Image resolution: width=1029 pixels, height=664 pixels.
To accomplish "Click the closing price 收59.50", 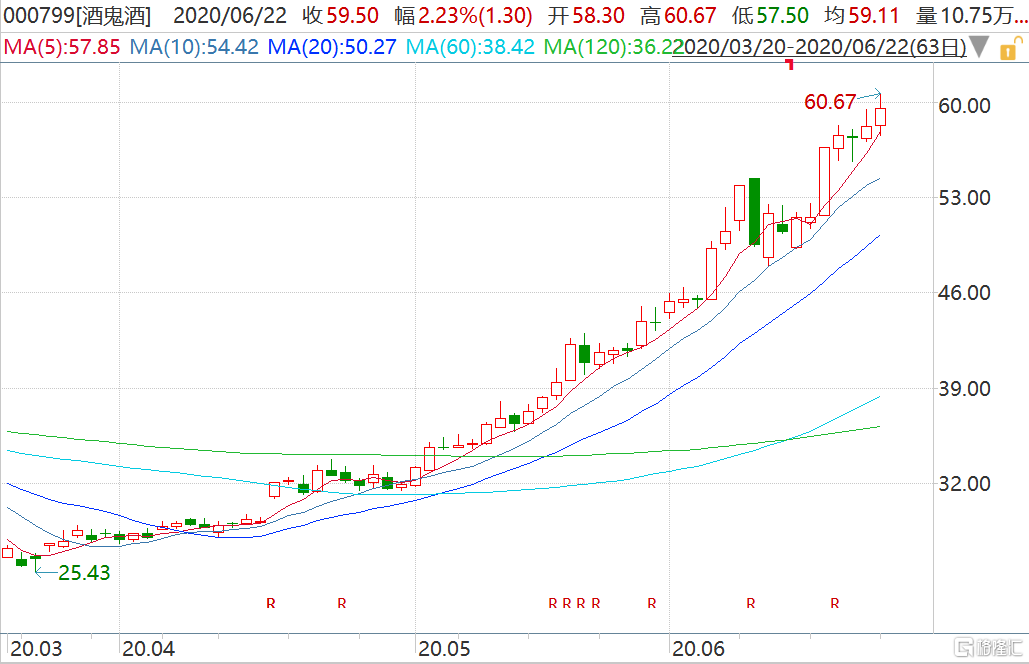I will 341,16.
